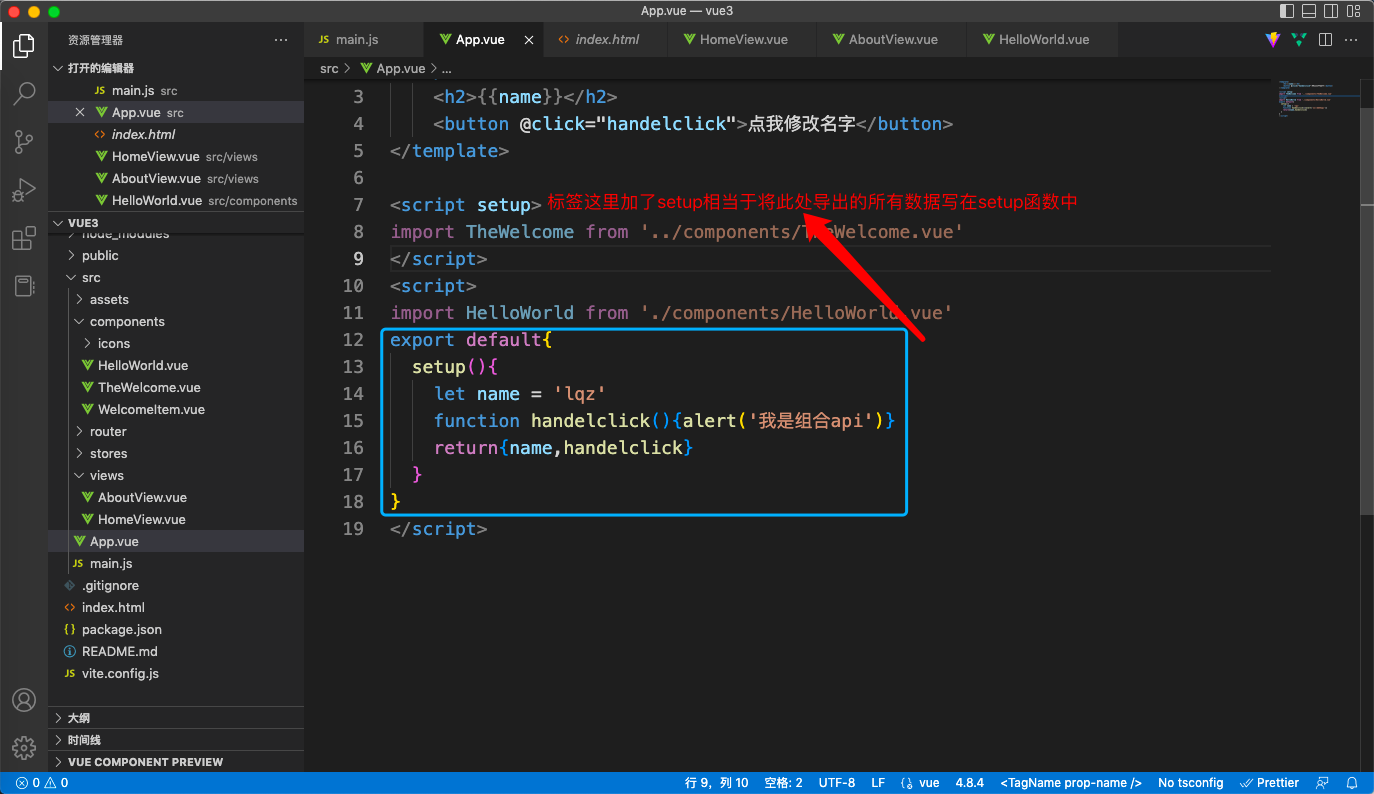This screenshot has width=1374, height=794.
Task: Collapse the src folder
Action: pos(176,278)
